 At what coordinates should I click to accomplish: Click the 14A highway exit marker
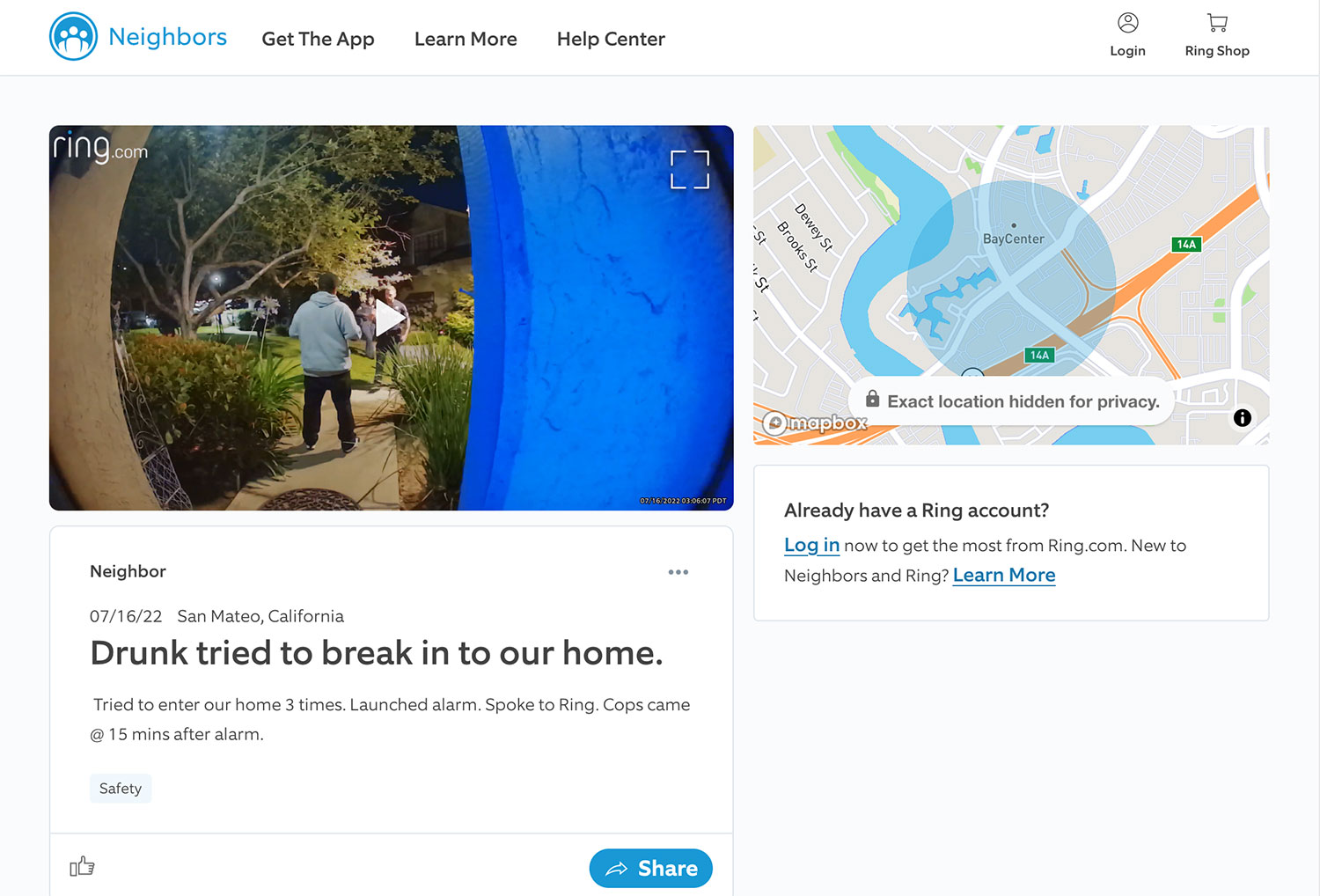tap(1185, 245)
